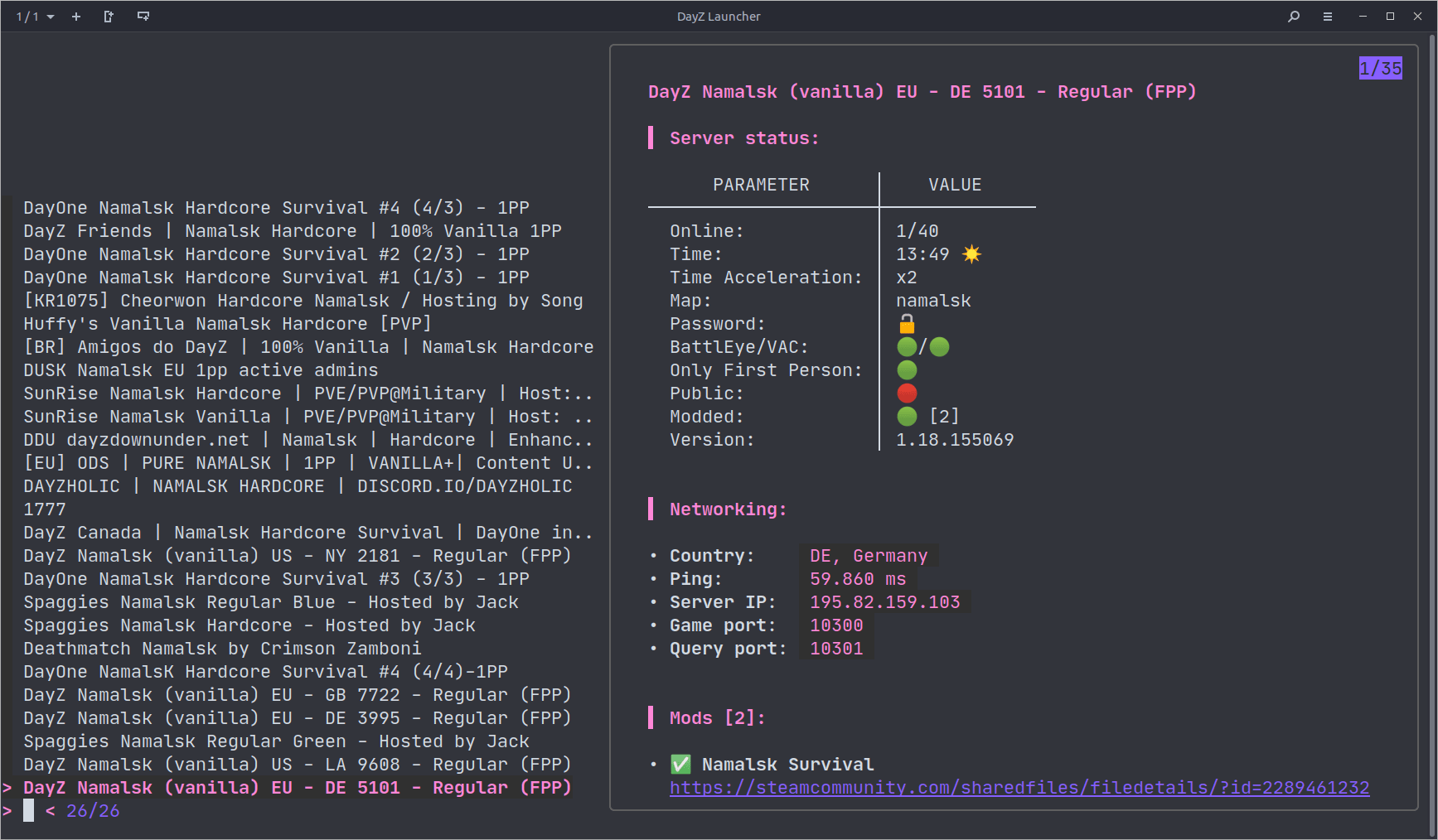Minimize the DayZ Launcher window
The height and width of the screenshot is (840, 1438).
tap(1363, 17)
